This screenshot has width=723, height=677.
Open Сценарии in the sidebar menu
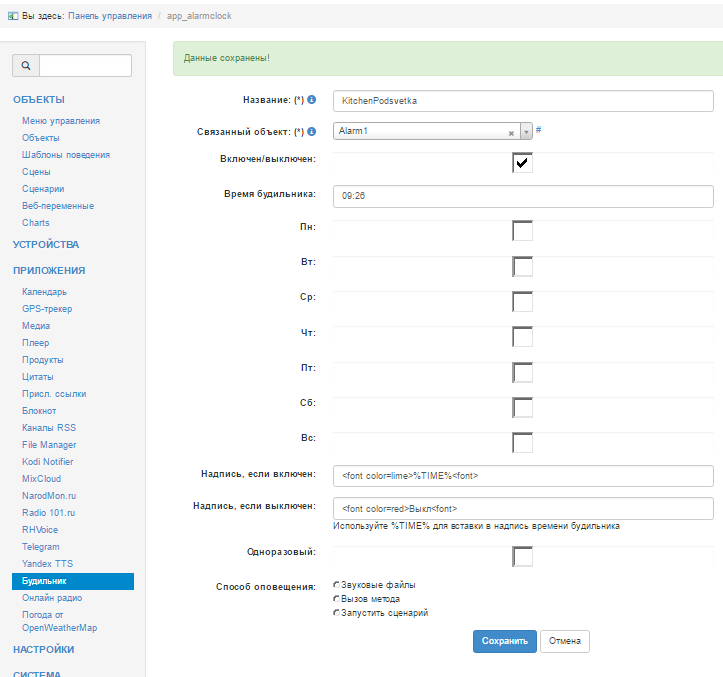pos(43,189)
